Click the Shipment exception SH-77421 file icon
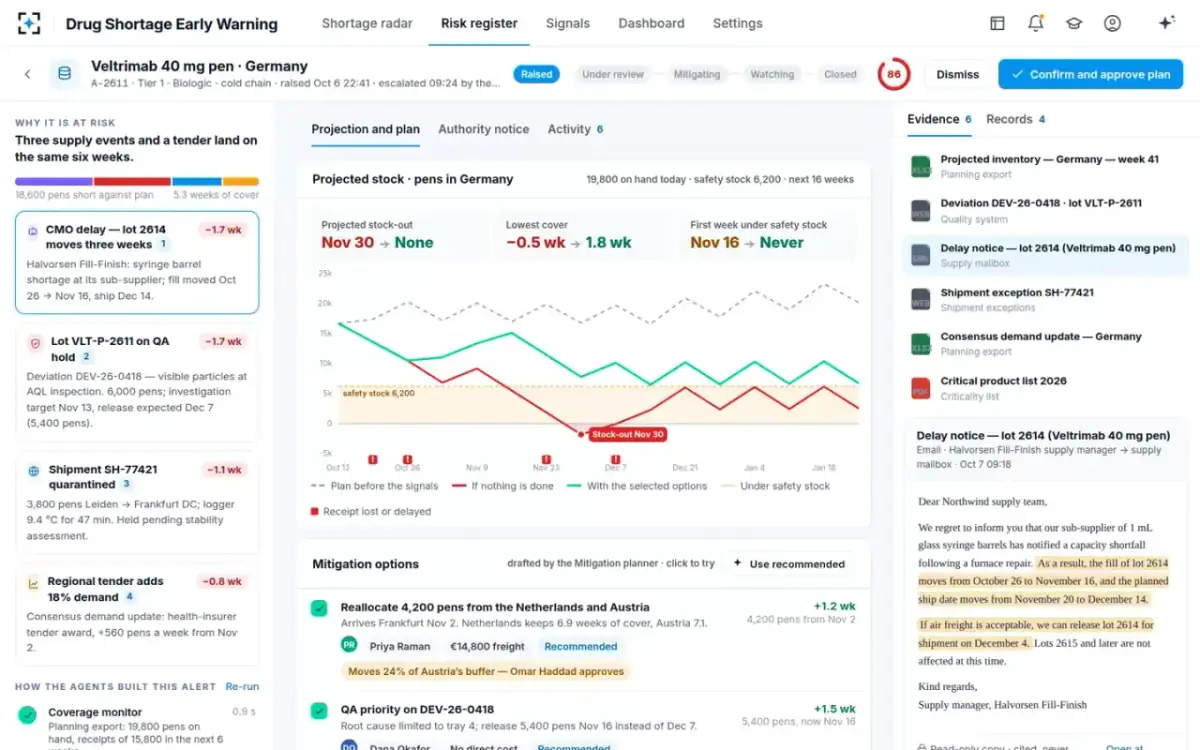This screenshot has width=1200, height=750. [921, 300]
